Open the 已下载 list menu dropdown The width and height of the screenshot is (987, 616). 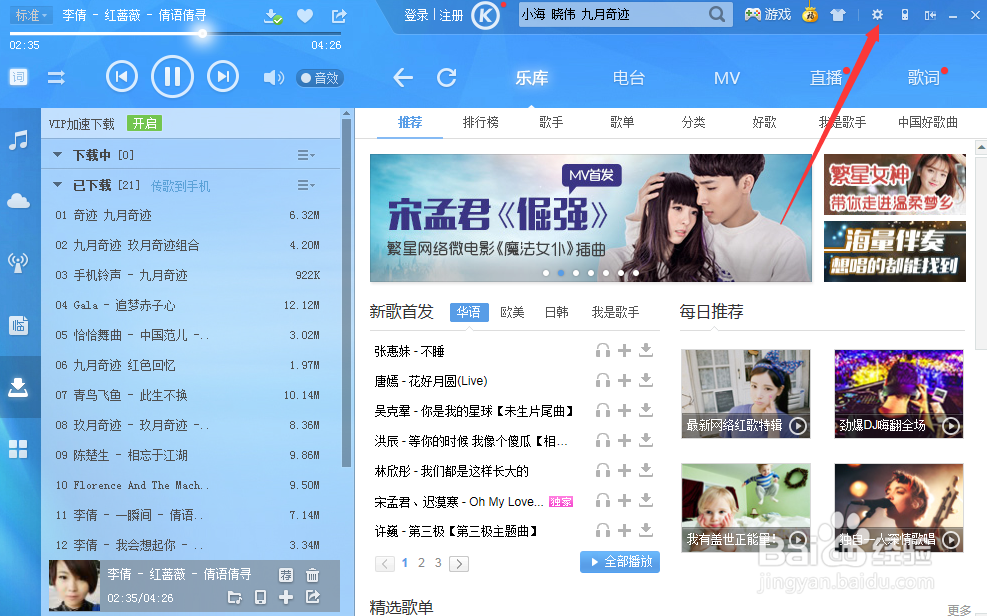pos(306,185)
